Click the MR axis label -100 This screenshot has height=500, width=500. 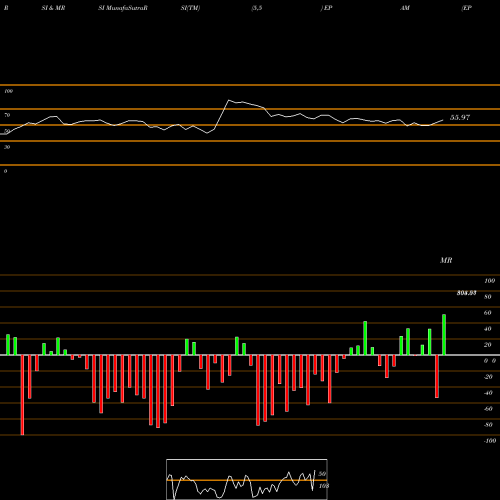(490, 441)
